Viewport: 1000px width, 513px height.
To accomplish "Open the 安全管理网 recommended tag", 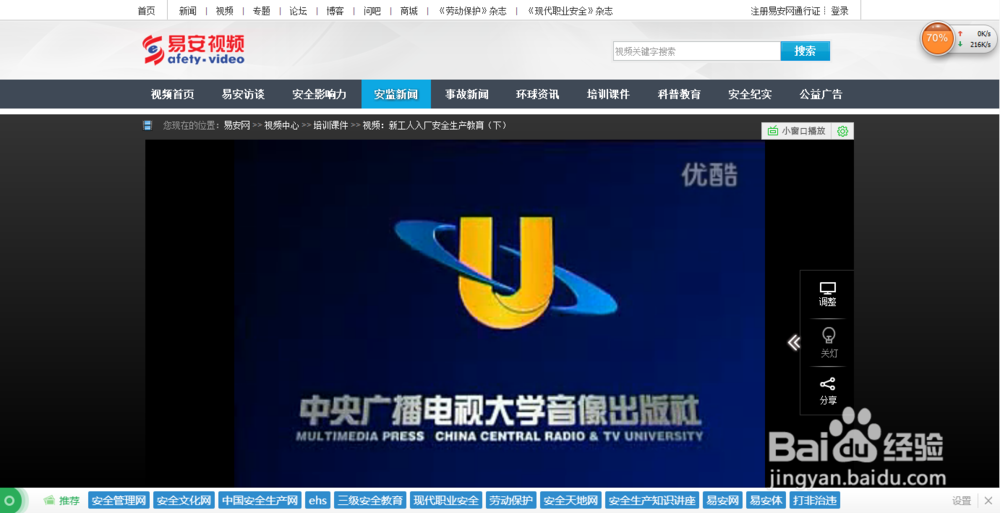I will (x=119, y=500).
